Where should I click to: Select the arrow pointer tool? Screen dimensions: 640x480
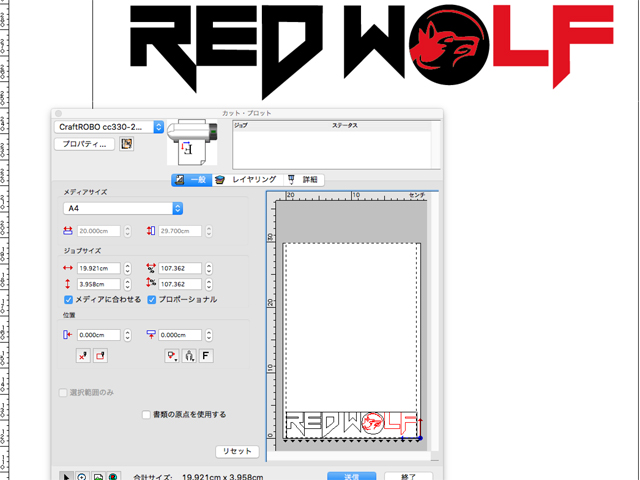click(x=67, y=477)
